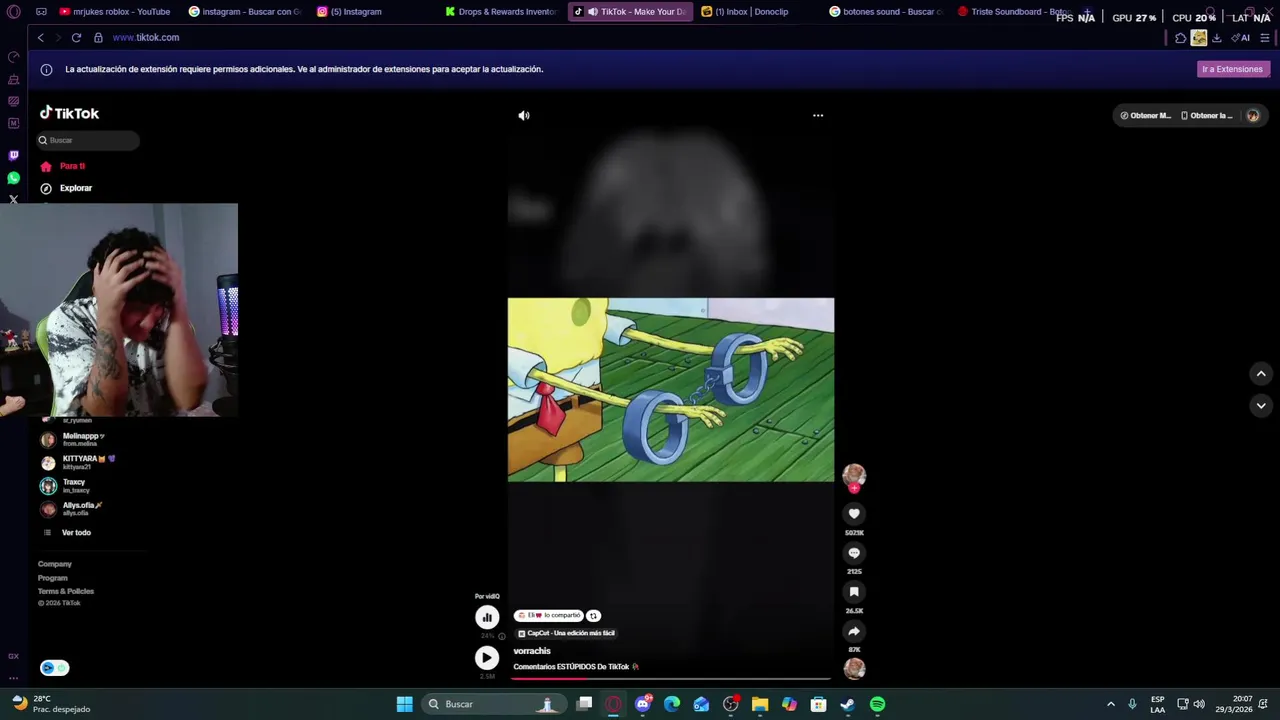Open the GX sidebar button
The height and width of the screenshot is (720, 1280).
tap(13, 656)
